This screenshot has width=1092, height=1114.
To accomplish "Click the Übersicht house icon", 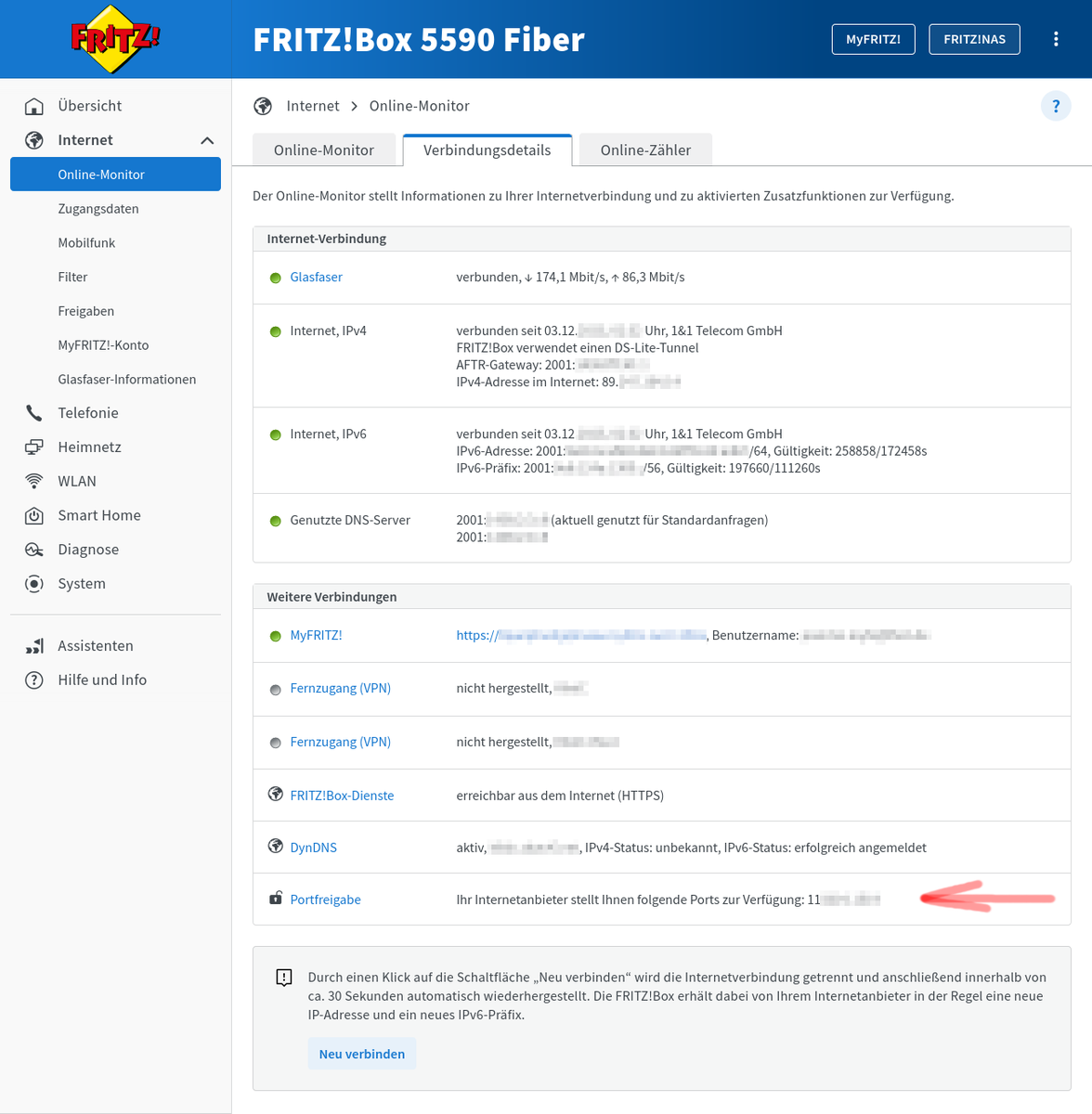I will coord(34,106).
